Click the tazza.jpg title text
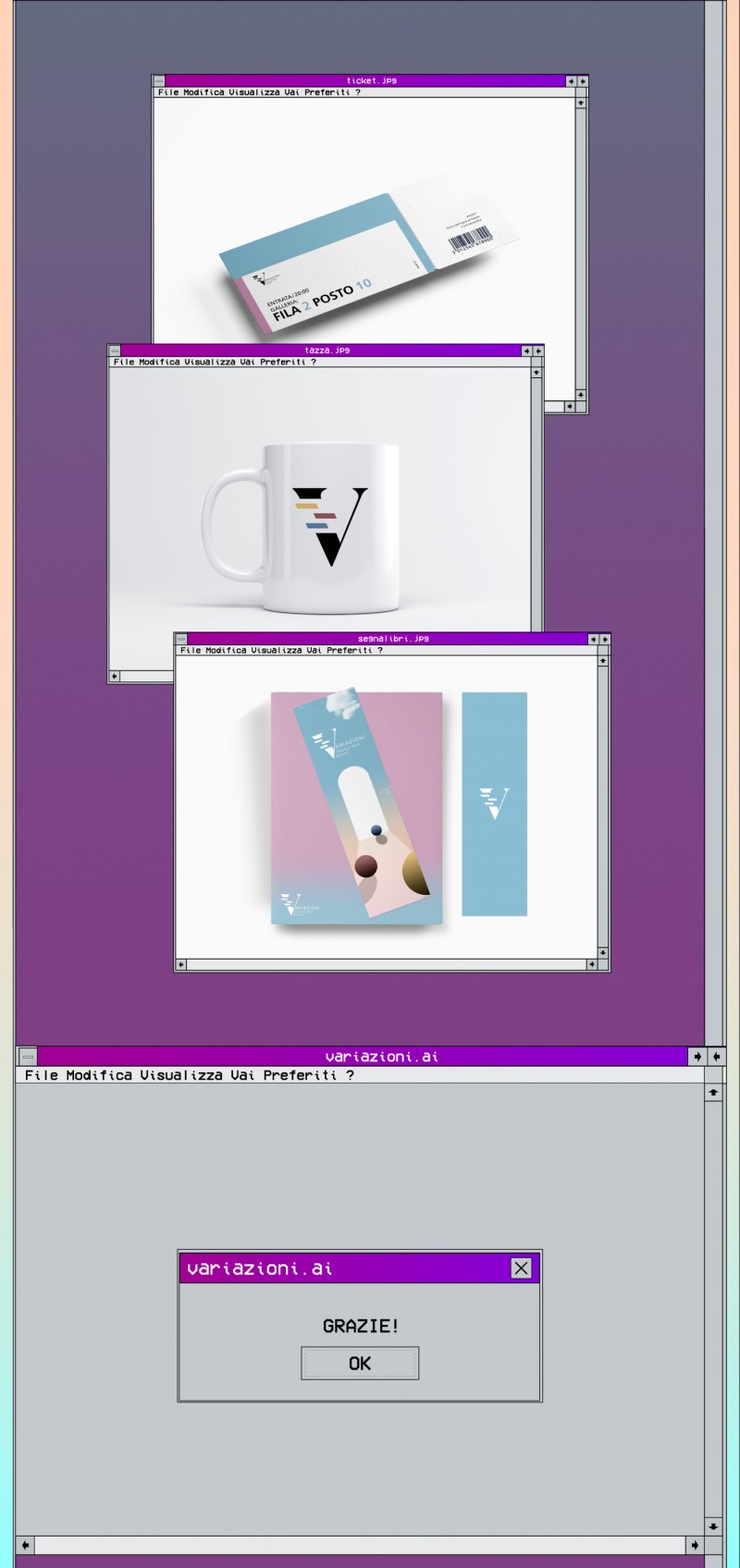This screenshot has height=1568, width=740. point(327,350)
